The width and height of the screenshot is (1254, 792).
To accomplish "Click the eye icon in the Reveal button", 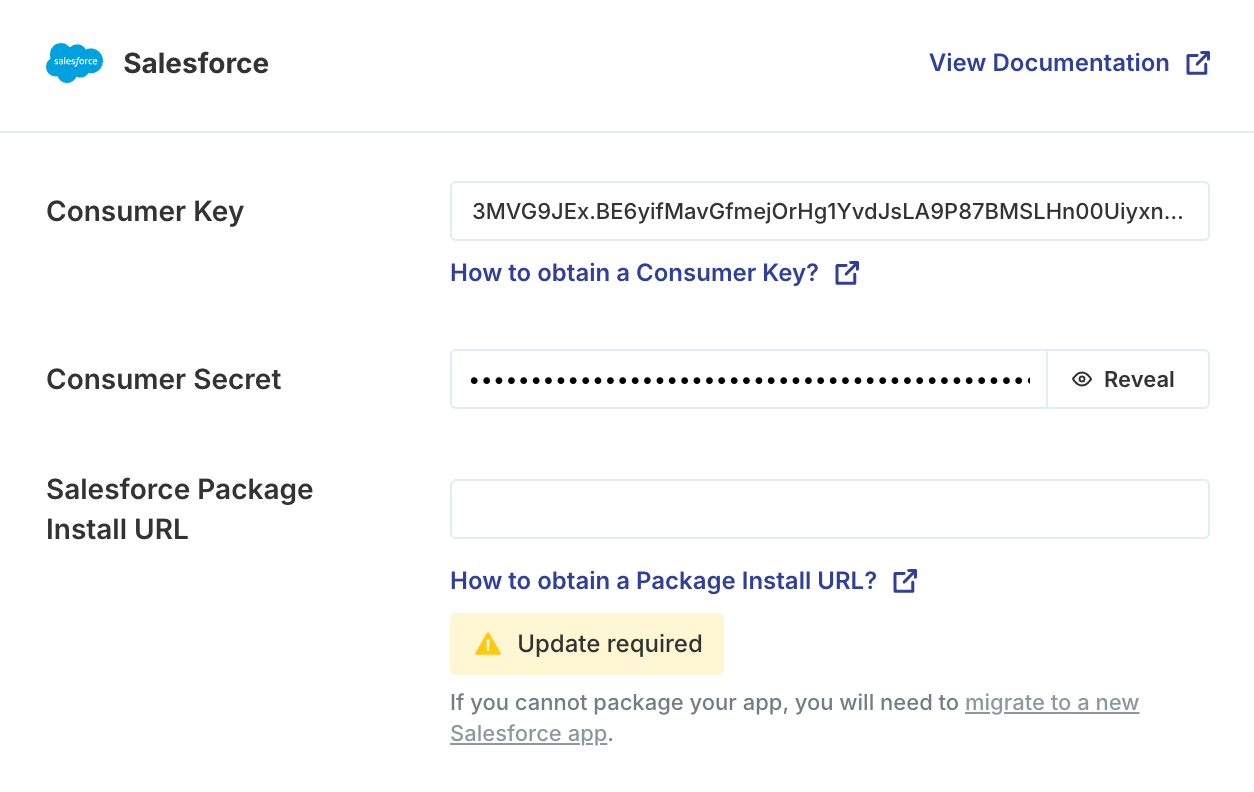I will point(1081,379).
